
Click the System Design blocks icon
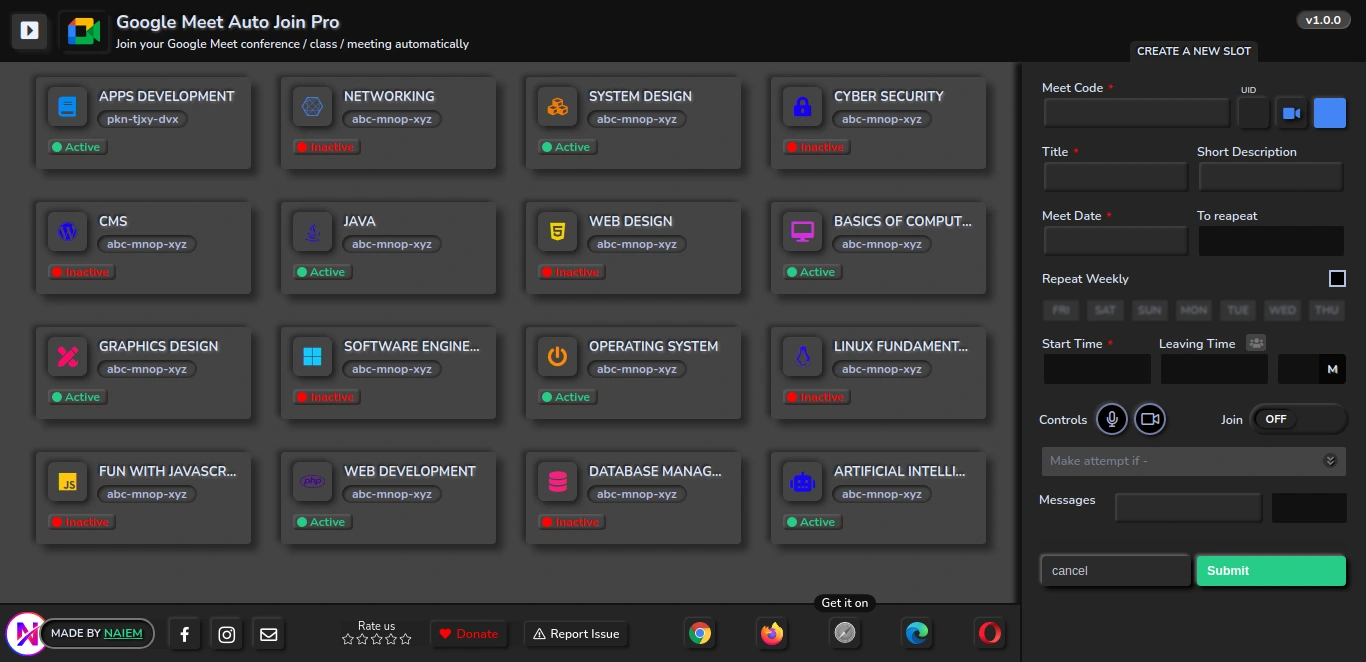[557, 107]
